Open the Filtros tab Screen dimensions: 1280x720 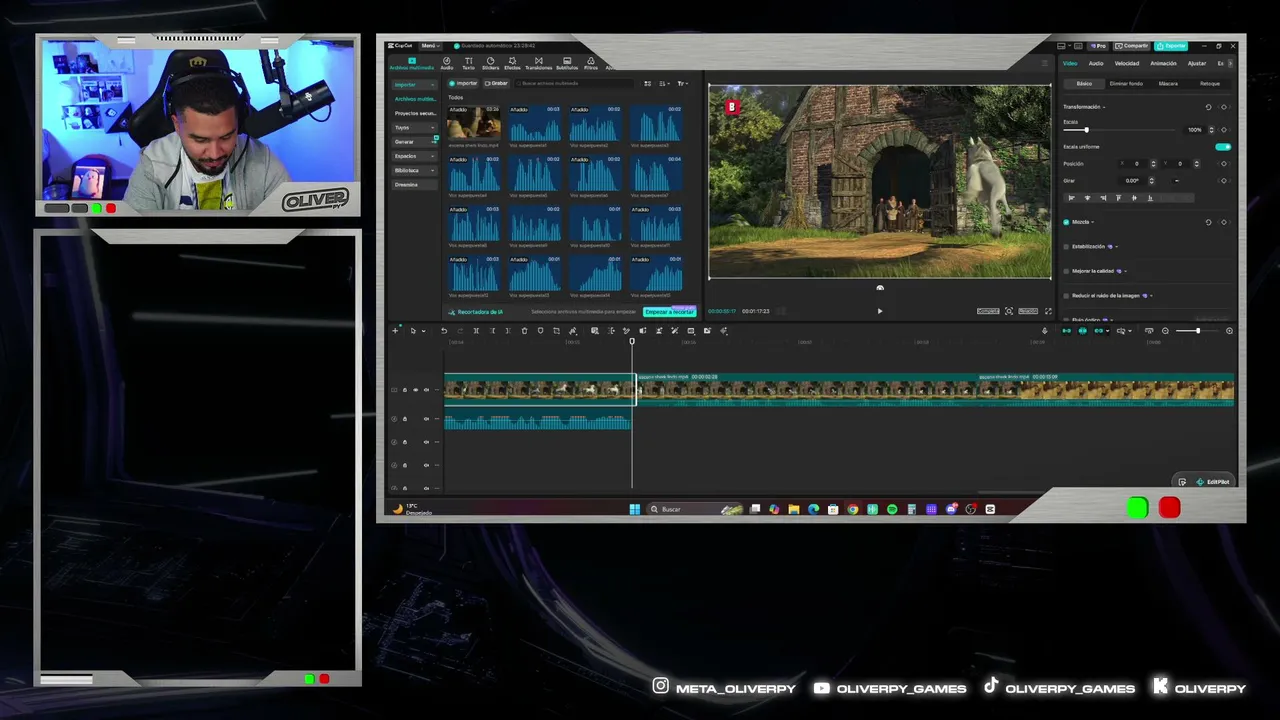(591, 63)
